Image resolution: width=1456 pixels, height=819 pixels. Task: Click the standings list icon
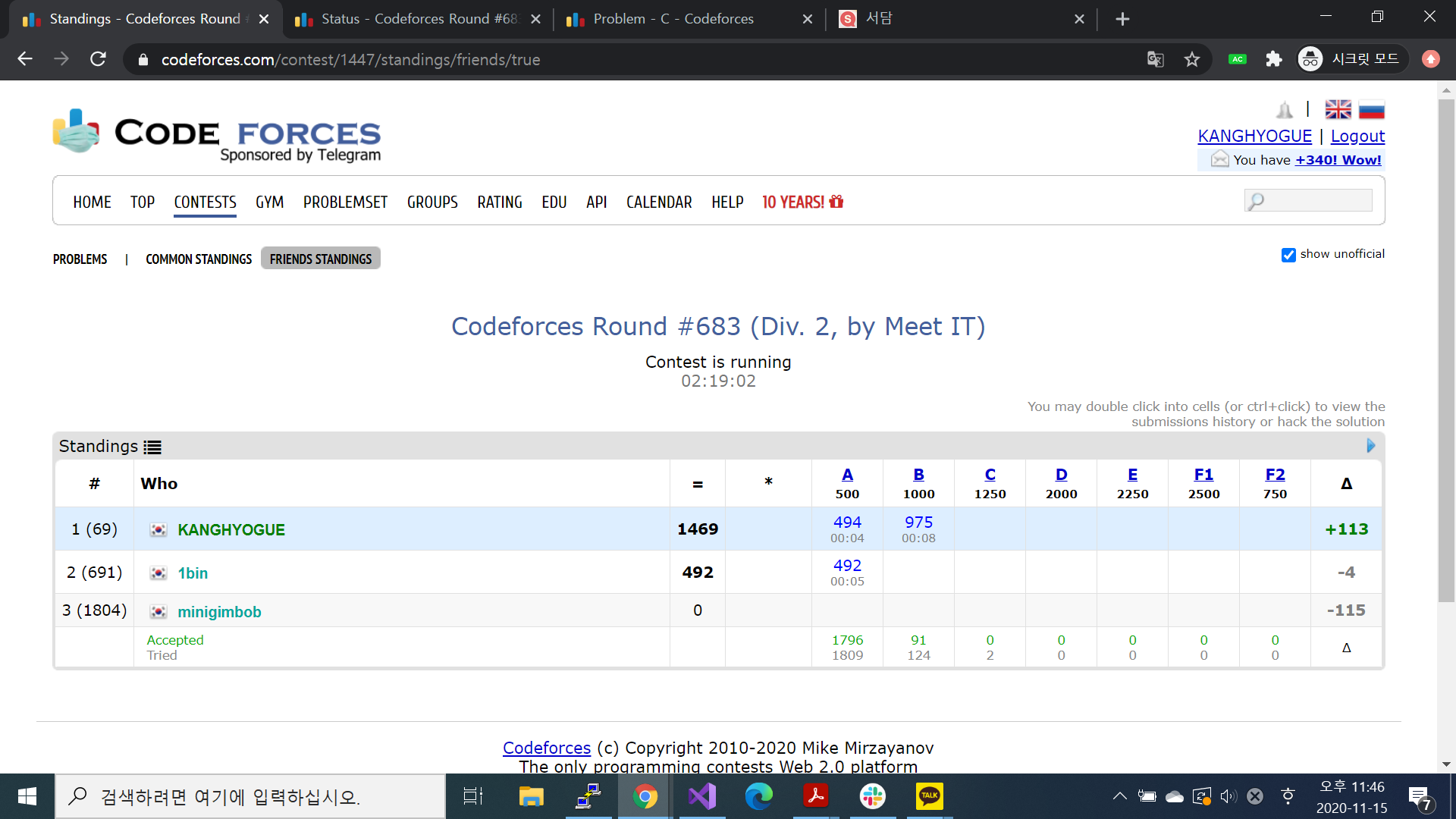pyautogui.click(x=152, y=447)
